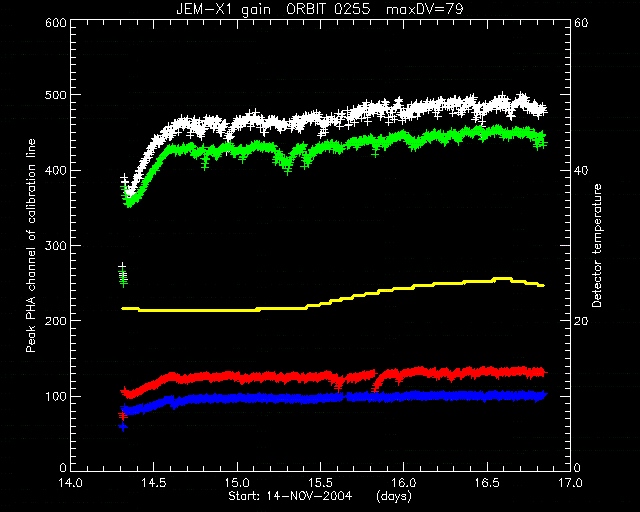Click the 60 tick label on right axis
Image resolution: width=640 pixels, height=512 pixels.
581,23
